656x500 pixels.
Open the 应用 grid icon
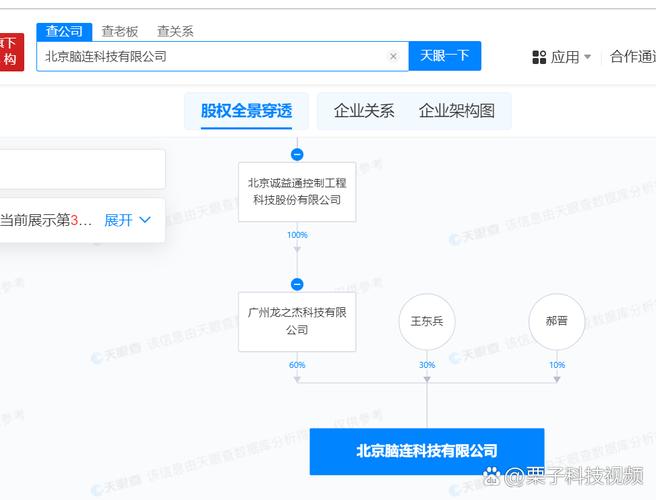(539, 57)
